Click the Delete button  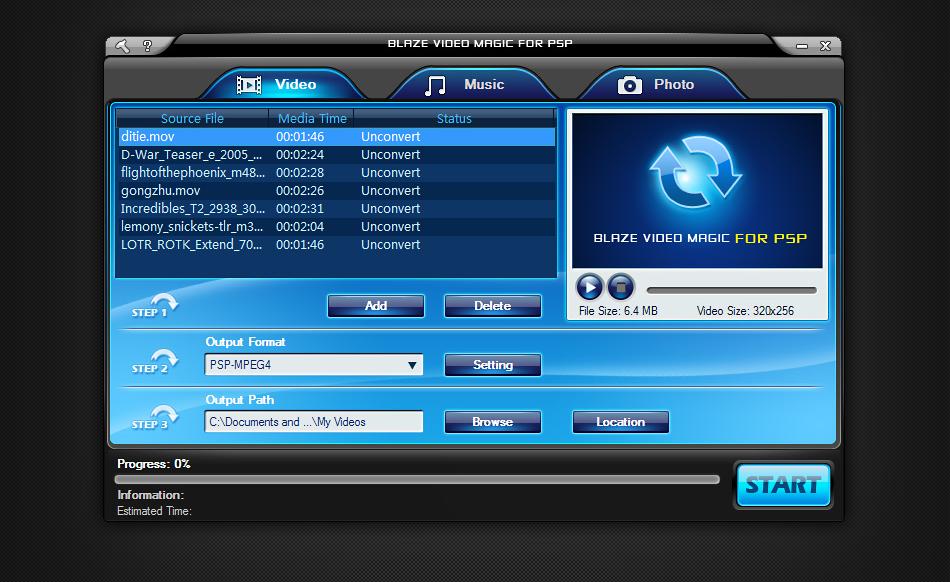click(x=492, y=306)
